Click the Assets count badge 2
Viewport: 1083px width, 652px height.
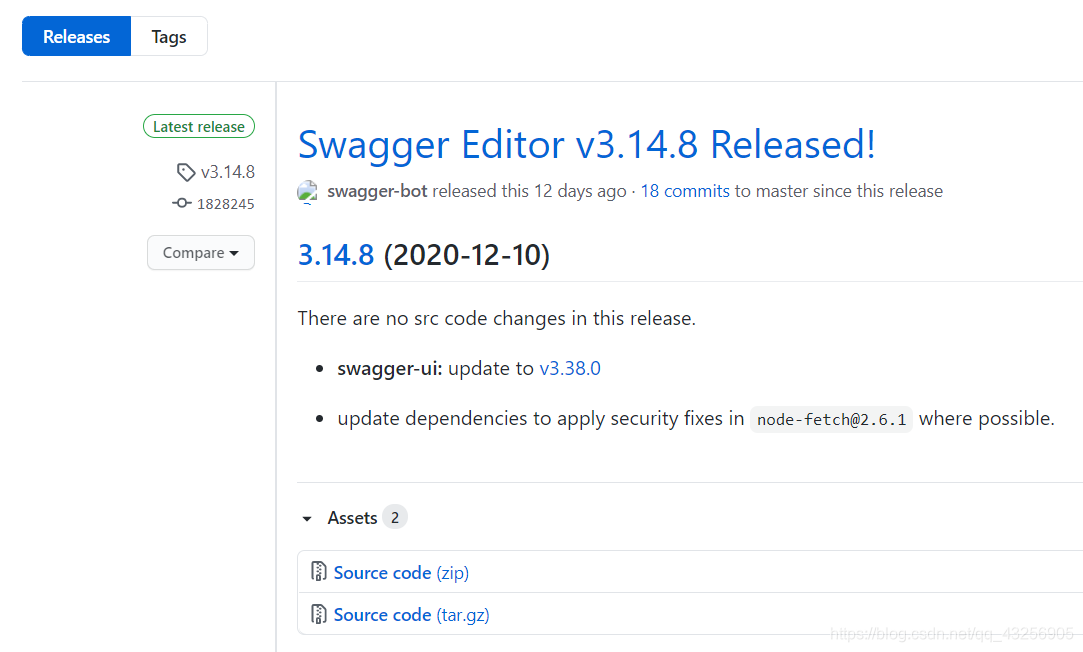395,517
